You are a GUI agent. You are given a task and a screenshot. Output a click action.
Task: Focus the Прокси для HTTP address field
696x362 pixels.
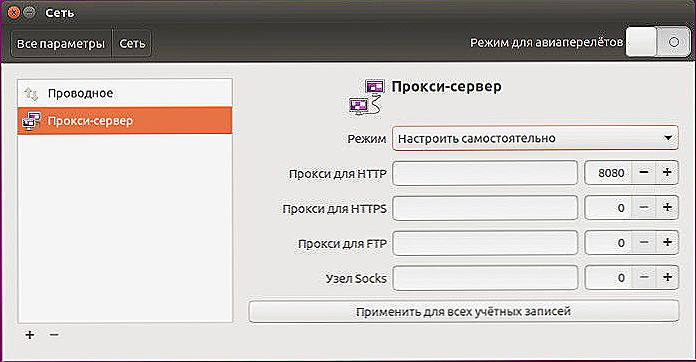coord(485,173)
